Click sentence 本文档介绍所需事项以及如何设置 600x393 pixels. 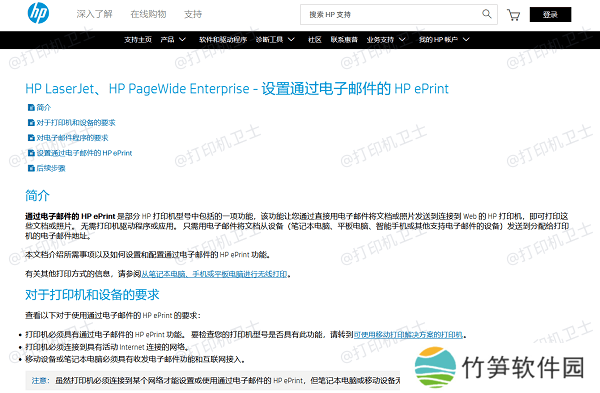pos(148,255)
